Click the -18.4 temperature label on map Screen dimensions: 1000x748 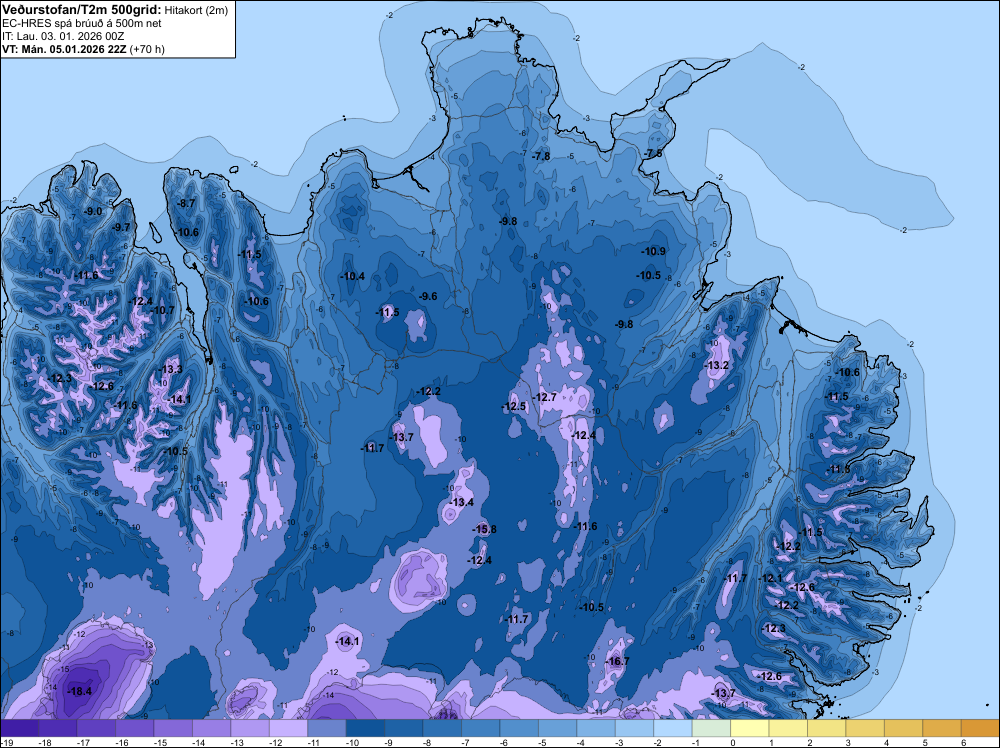(80, 691)
